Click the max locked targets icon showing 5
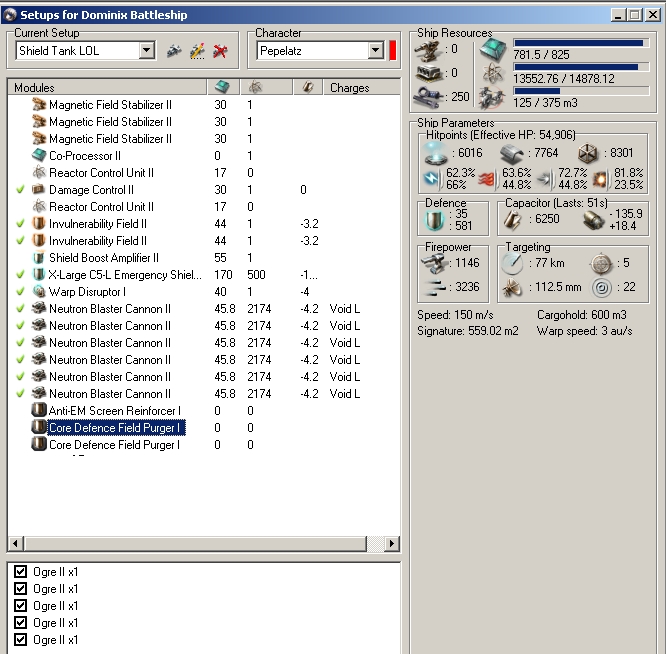Screen dimensions: 666x654 [601, 264]
